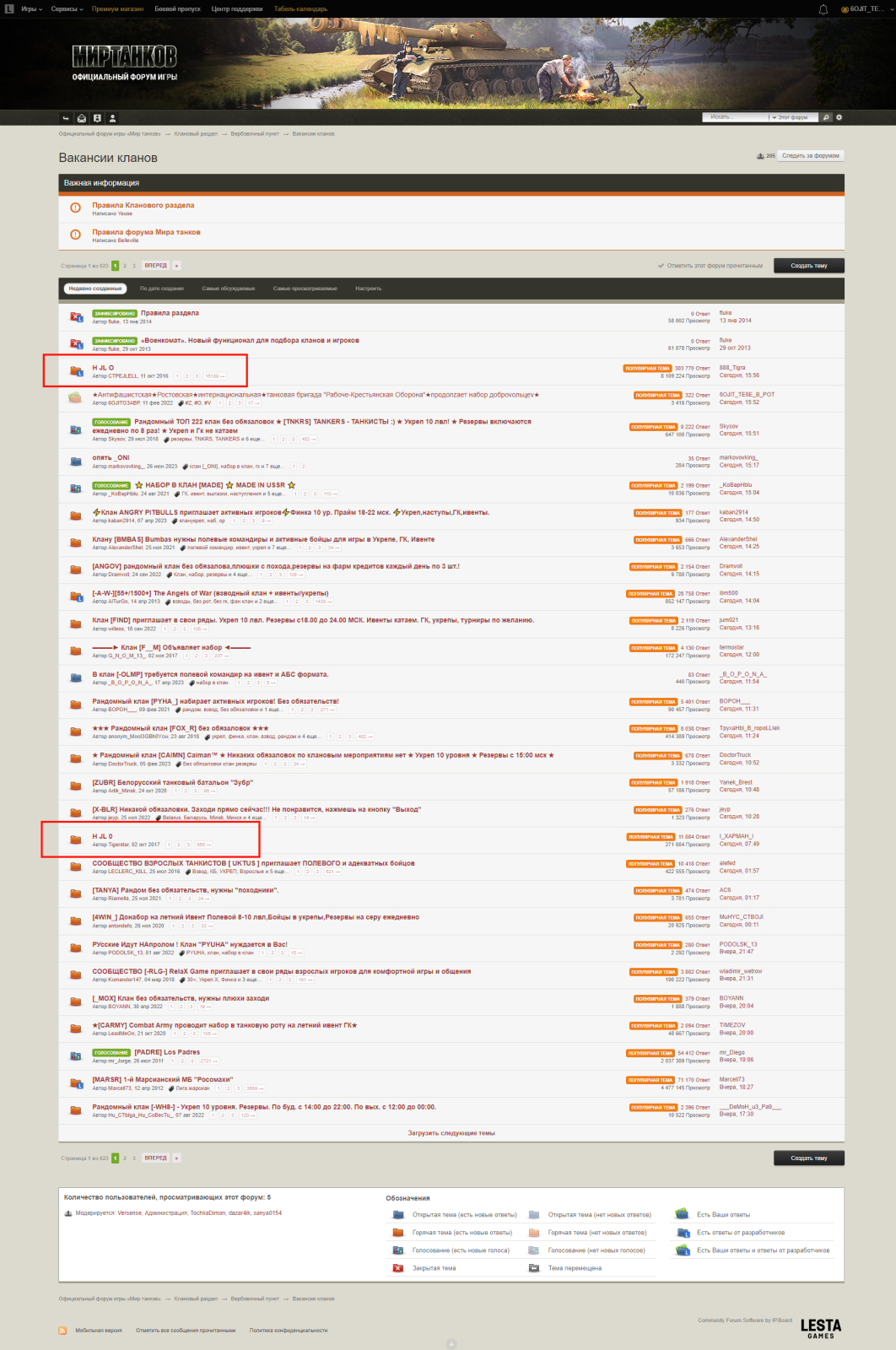The height and width of the screenshot is (1350, 896).
Task: Click 'Отметить все сообщения прочитанными' footer link
Action: (186, 1331)
